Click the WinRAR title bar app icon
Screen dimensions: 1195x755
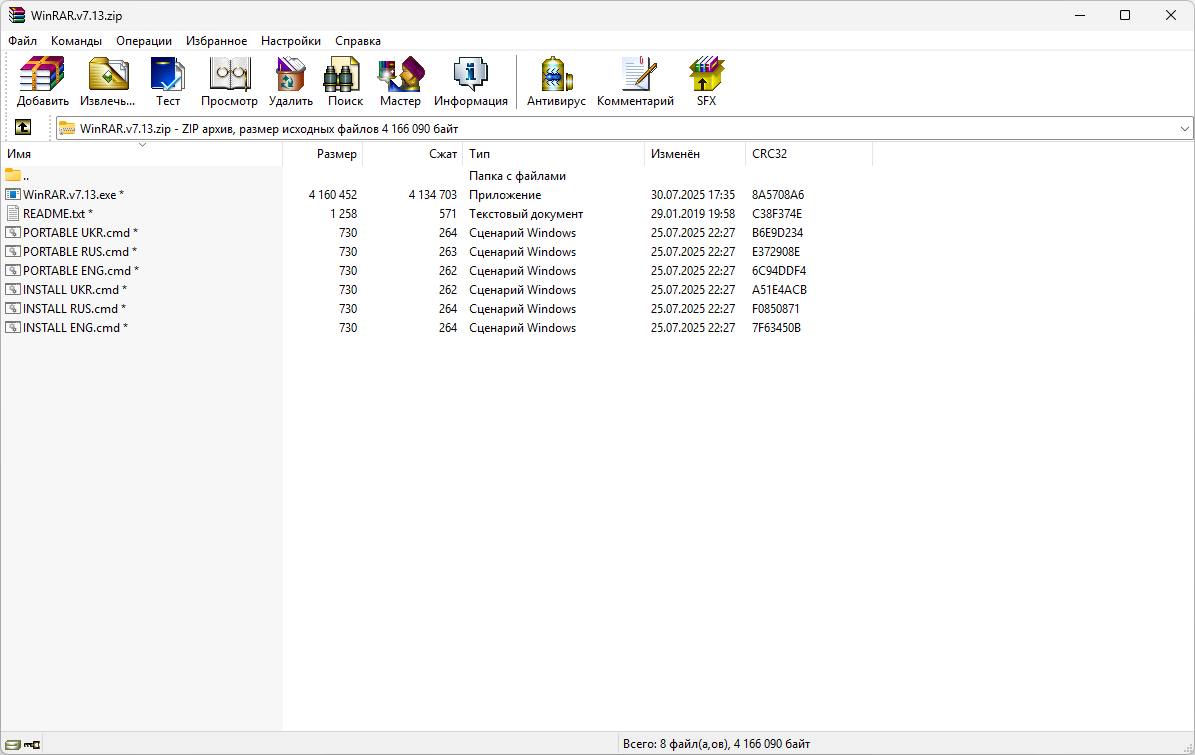point(16,15)
